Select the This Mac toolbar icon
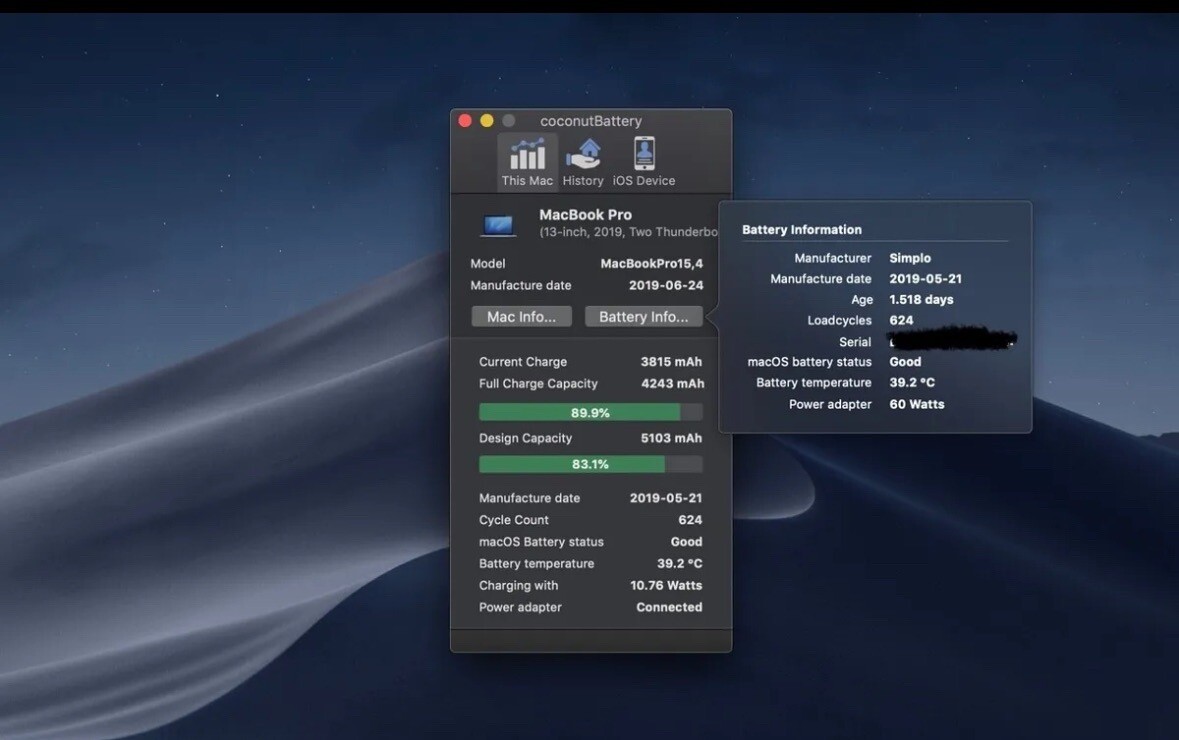Image resolution: width=1179 pixels, height=740 pixels. click(527, 161)
